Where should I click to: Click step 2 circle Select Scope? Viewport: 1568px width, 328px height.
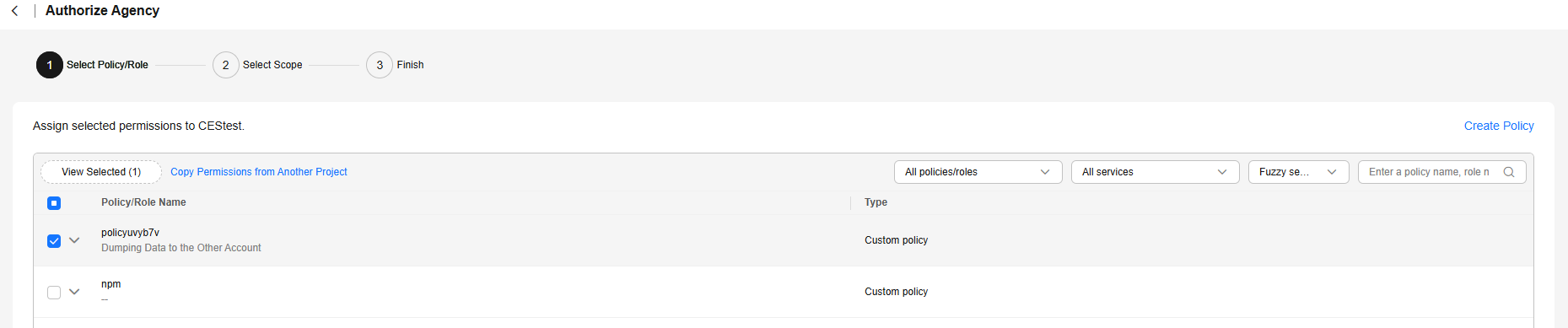click(226, 65)
